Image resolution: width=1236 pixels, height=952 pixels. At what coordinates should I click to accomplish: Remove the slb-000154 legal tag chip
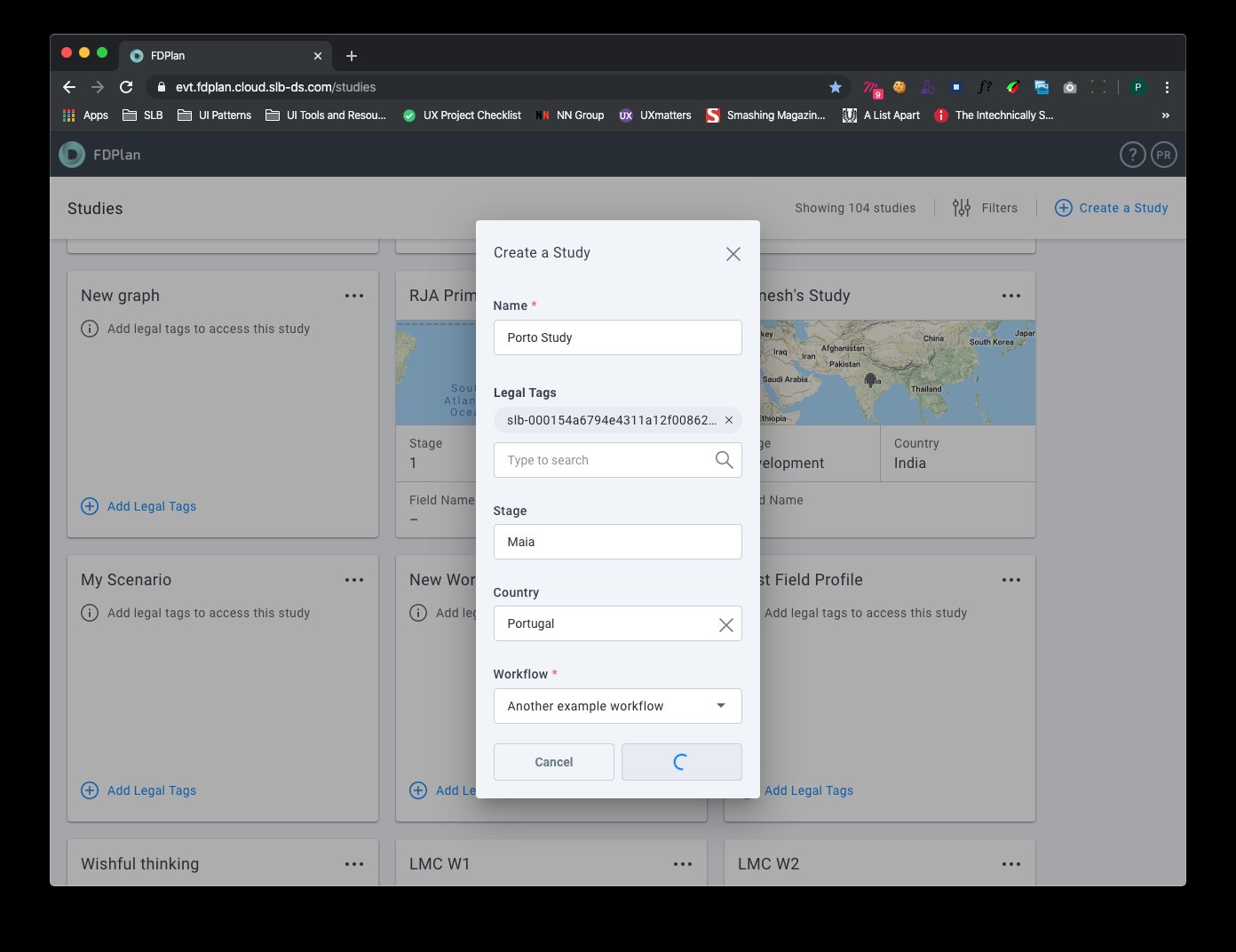[728, 420]
